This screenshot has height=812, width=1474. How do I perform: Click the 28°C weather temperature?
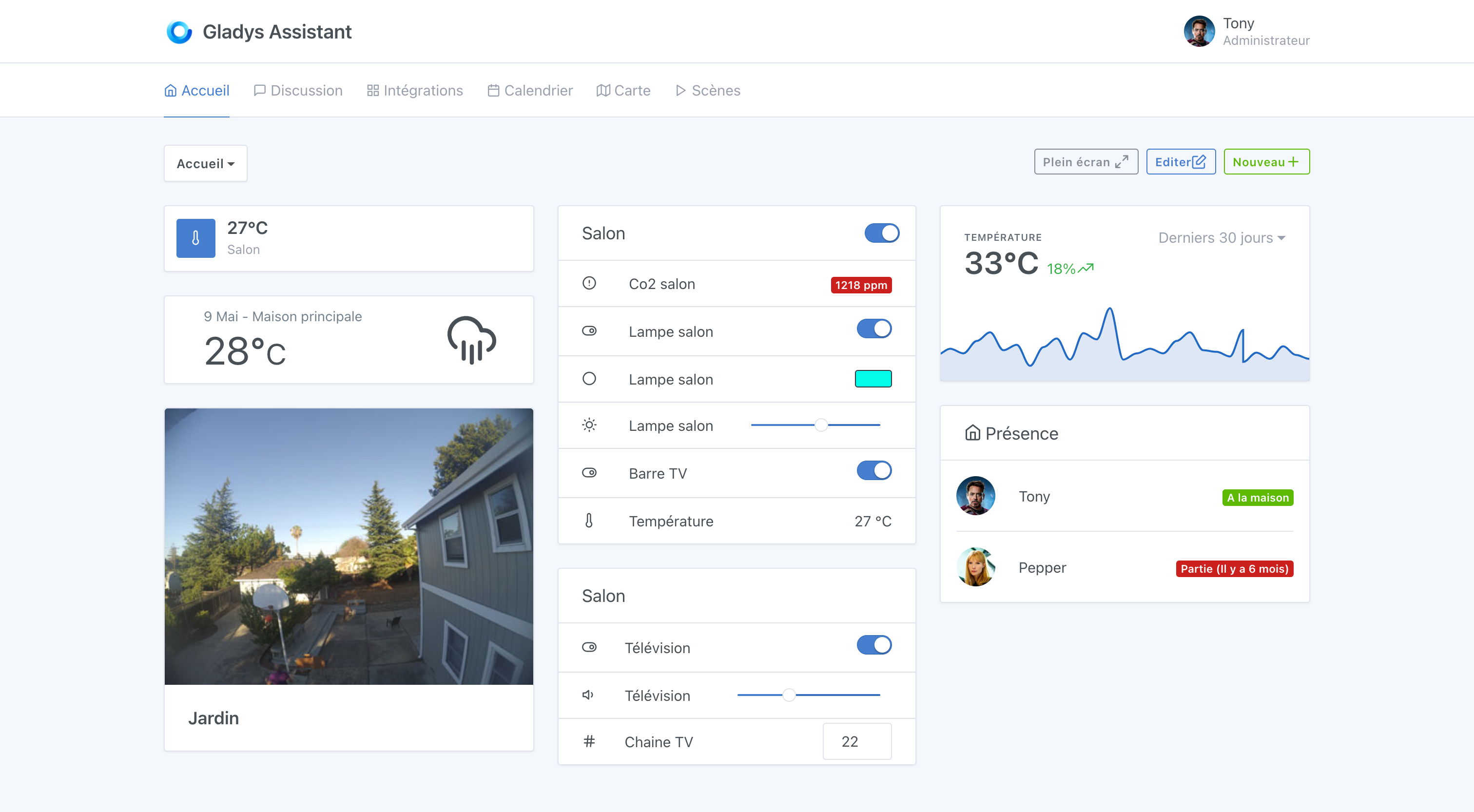pos(245,351)
